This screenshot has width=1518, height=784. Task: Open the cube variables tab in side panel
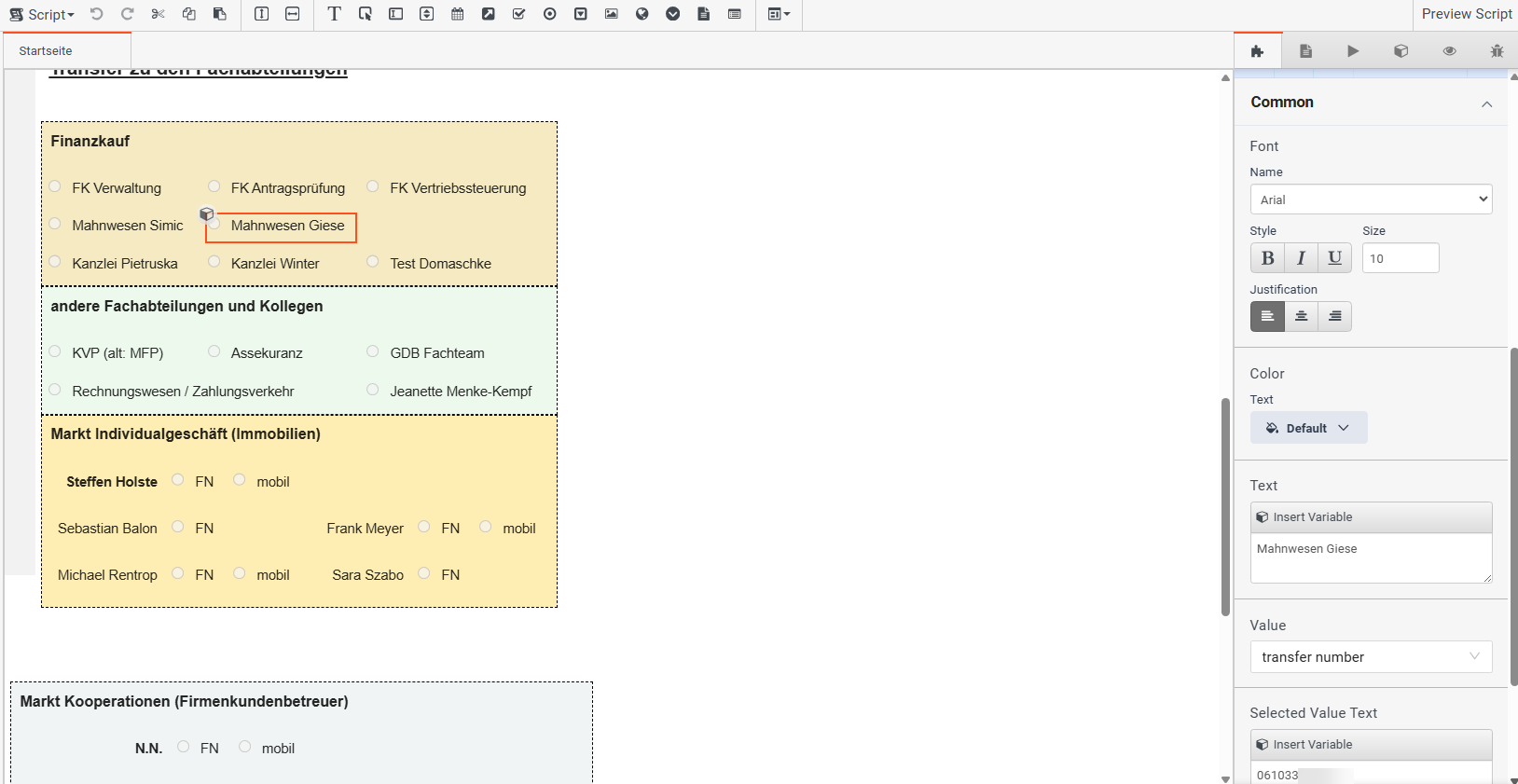(x=1401, y=51)
